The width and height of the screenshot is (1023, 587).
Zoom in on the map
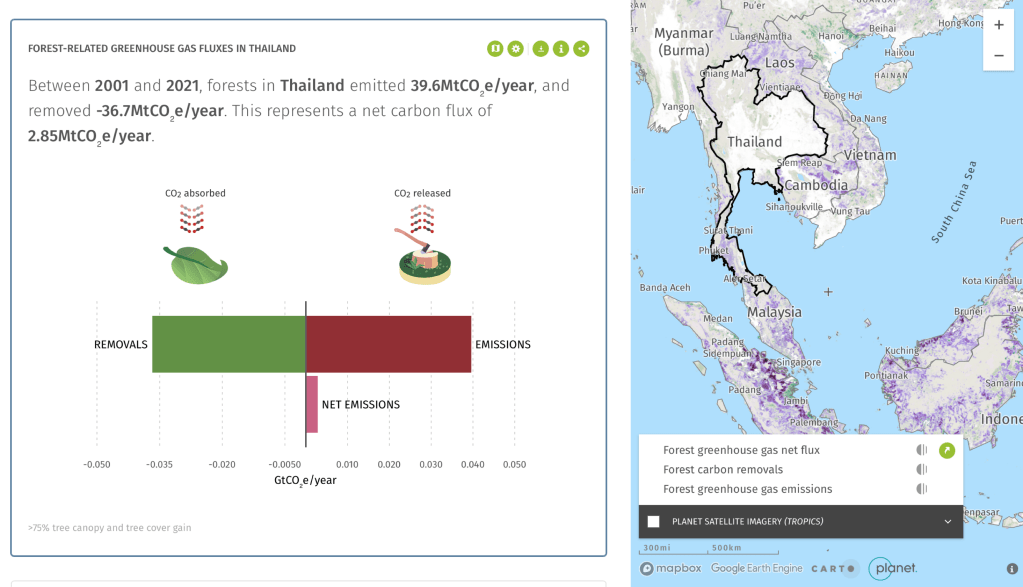998,25
